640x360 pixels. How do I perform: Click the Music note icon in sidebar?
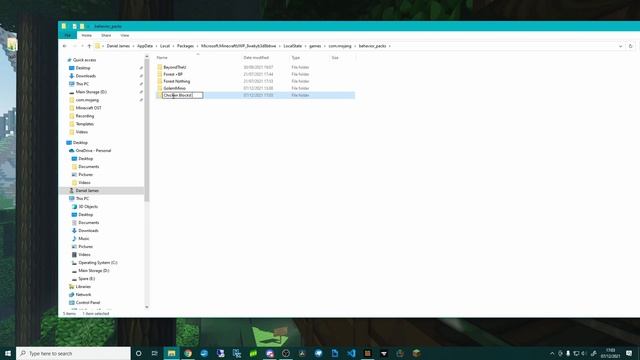point(74,238)
